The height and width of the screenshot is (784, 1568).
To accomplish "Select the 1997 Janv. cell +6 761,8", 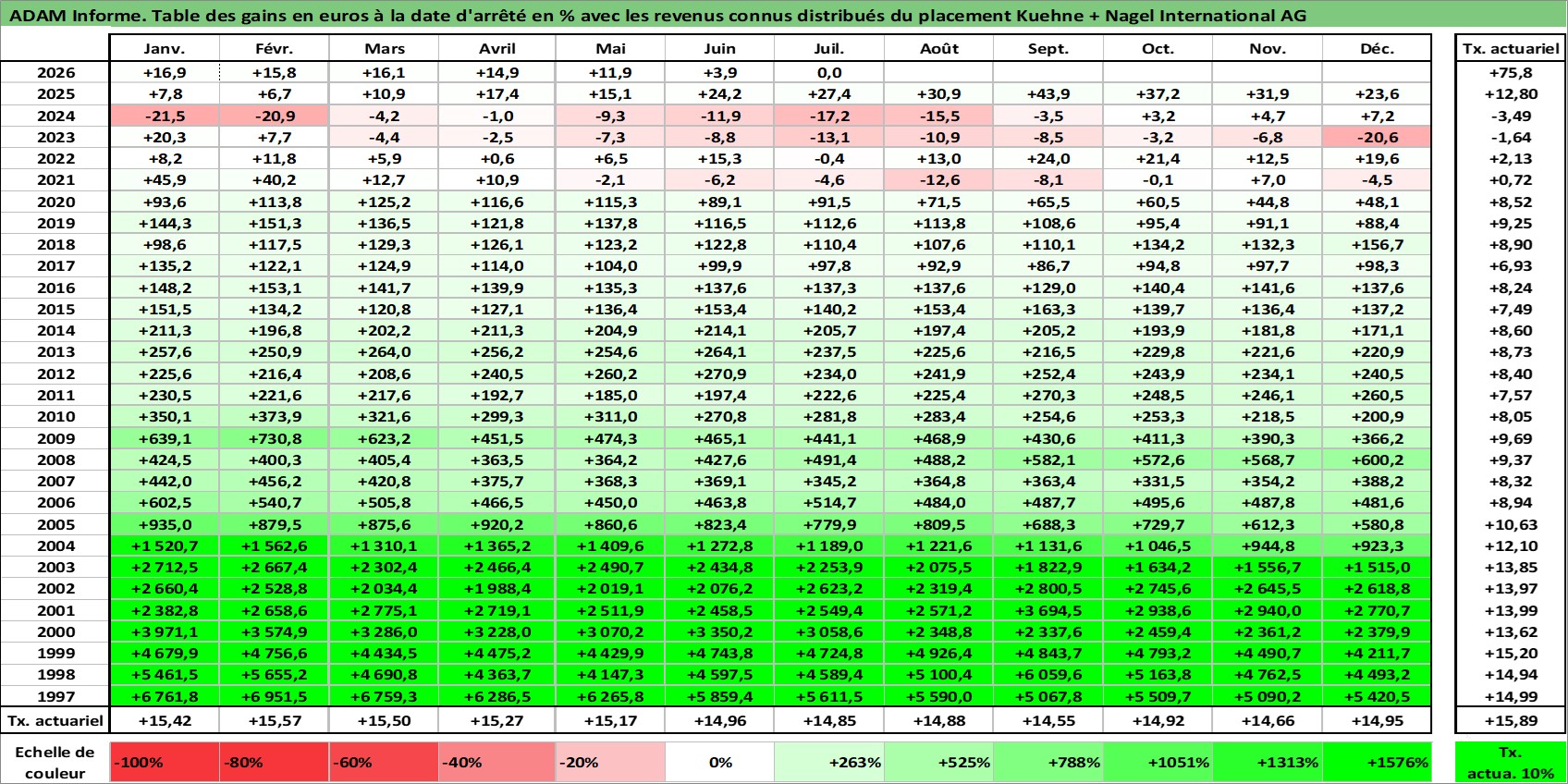I will (x=165, y=696).
